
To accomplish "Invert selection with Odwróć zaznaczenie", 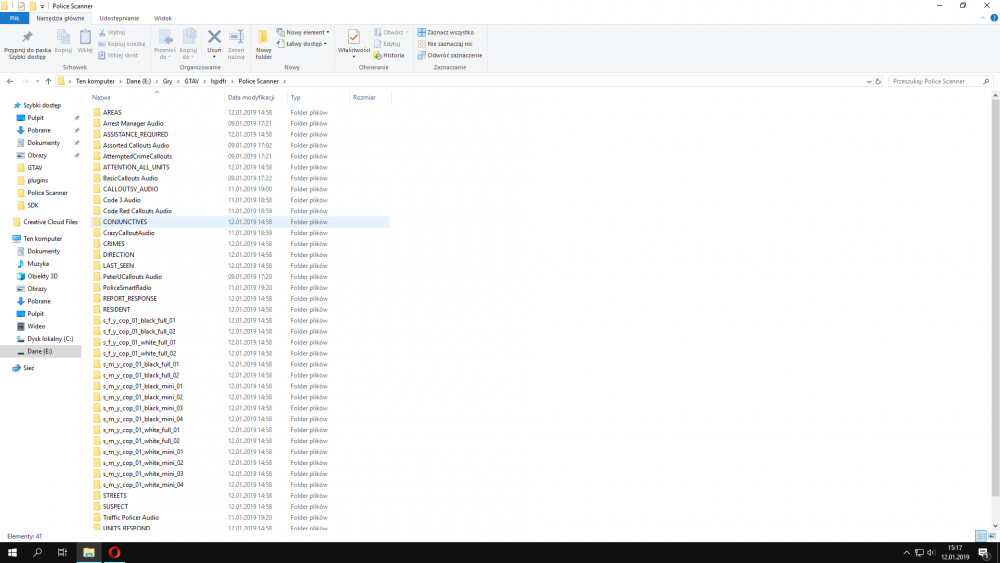I will [450, 55].
